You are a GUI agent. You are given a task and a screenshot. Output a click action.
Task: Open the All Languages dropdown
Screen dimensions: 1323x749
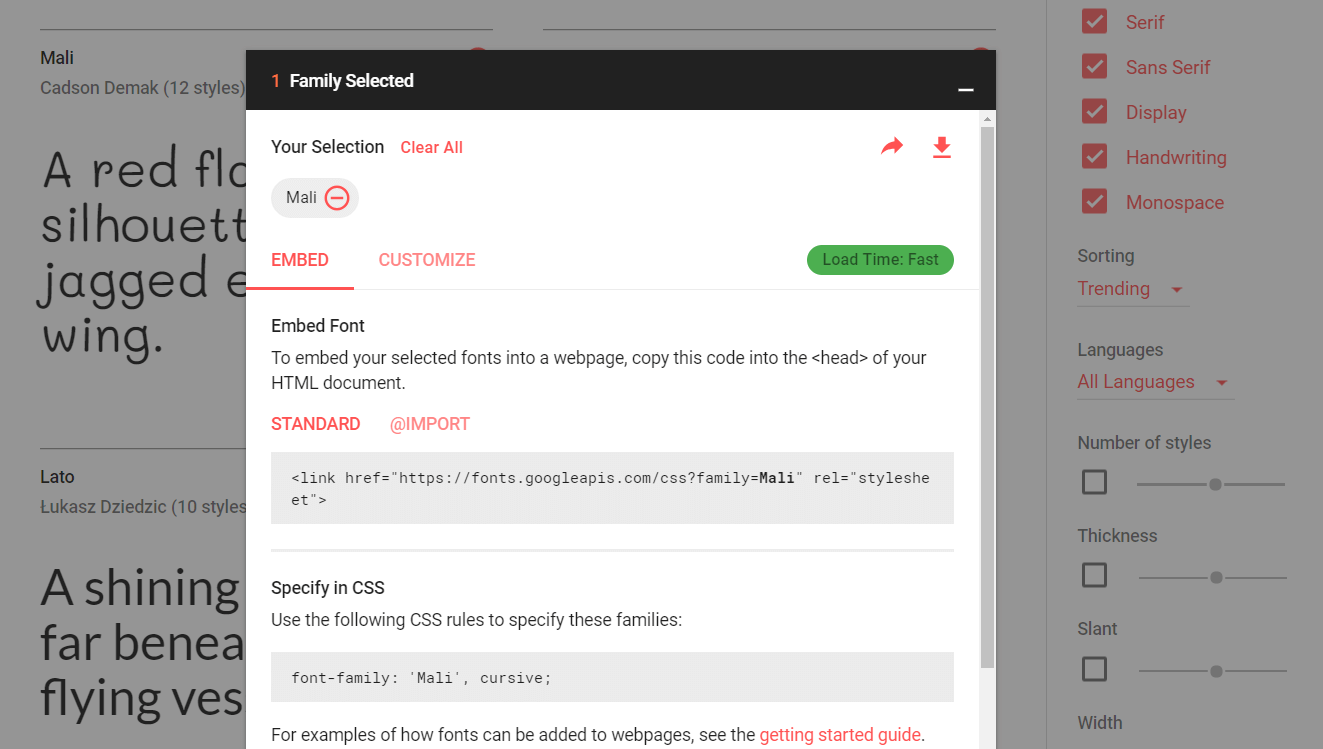click(1154, 382)
